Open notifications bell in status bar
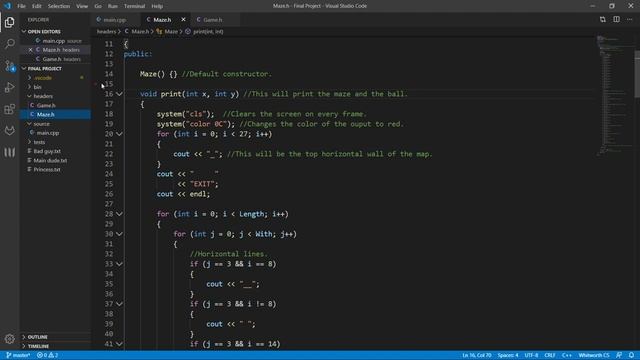This screenshot has height=360, width=640. [631, 355]
